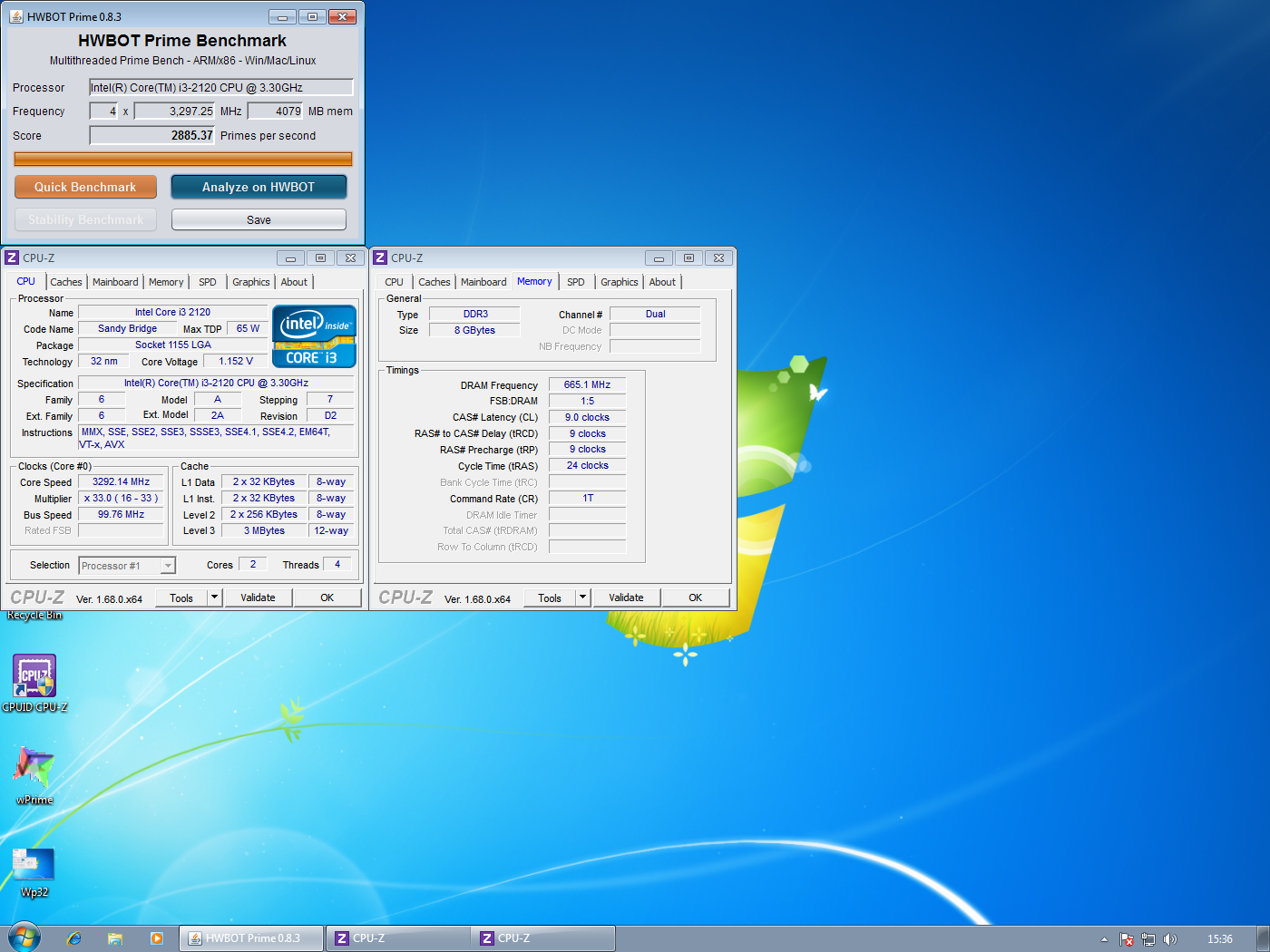Viewport: 1270px width, 952px height.
Task: Click left CPU-Z window title icon
Action: 13,257
